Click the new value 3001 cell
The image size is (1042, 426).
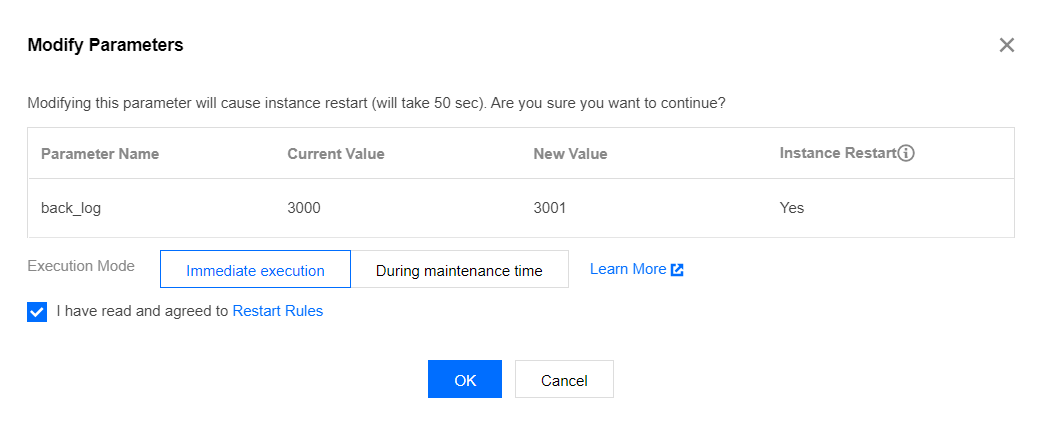550,208
